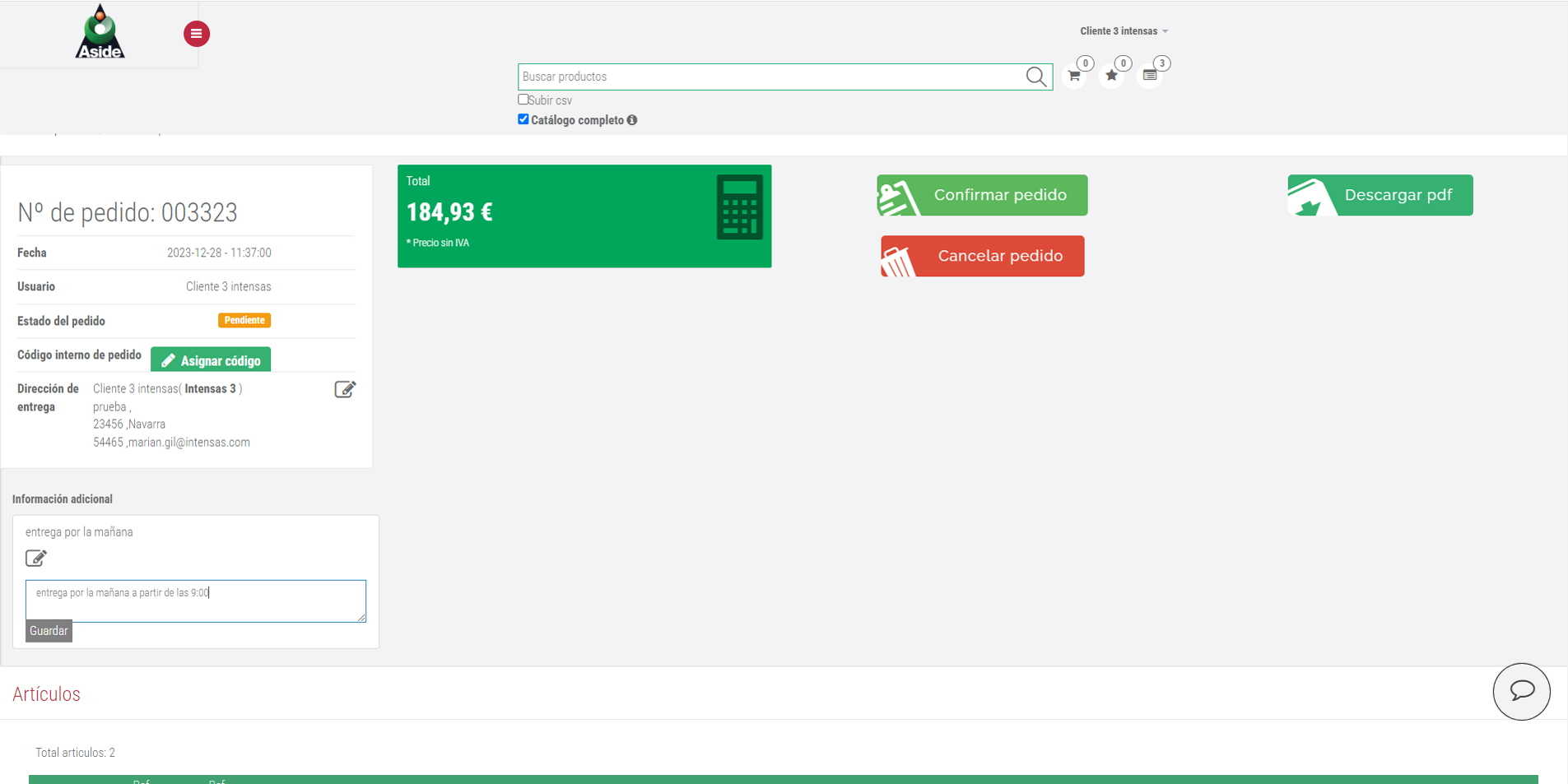Image resolution: width=1568 pixels, height=784 pixels.
Task: Click Asignar código button
Action: (x=211, y=360)
